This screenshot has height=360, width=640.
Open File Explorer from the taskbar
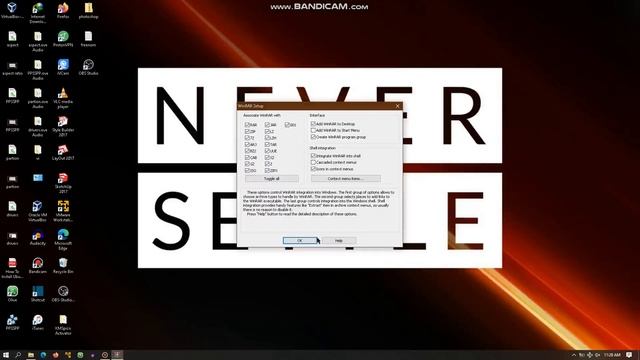(31, 355)
